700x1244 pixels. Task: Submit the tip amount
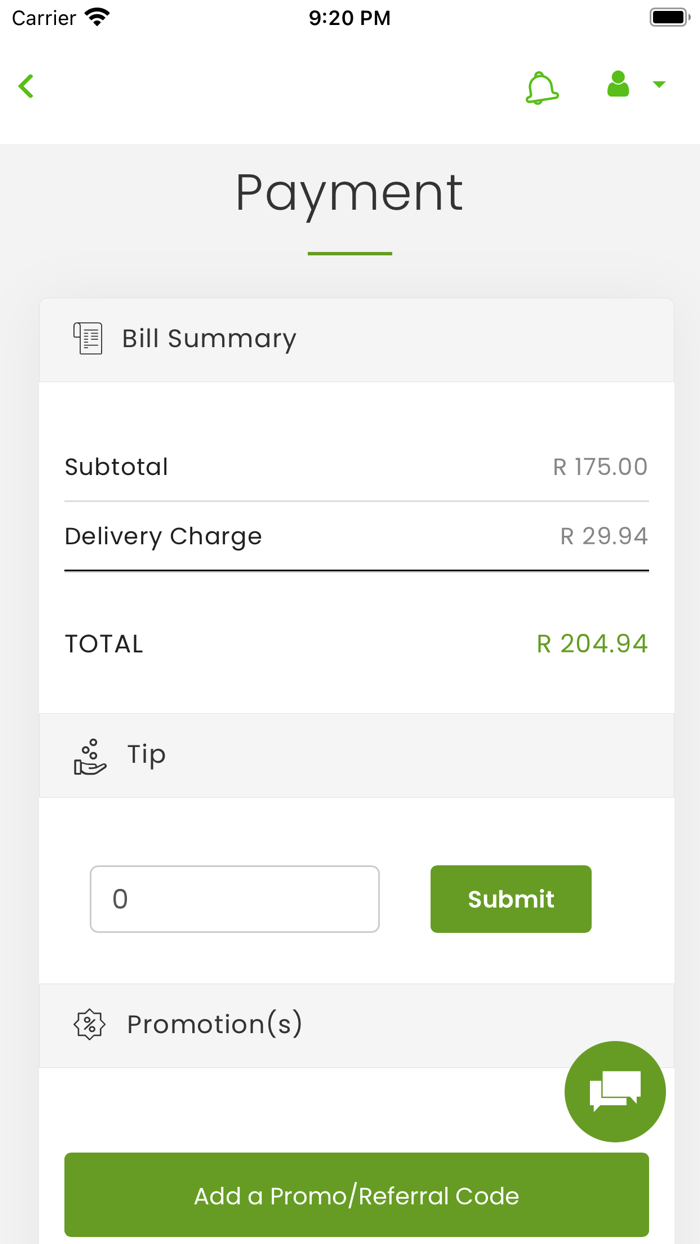point(510,899)
